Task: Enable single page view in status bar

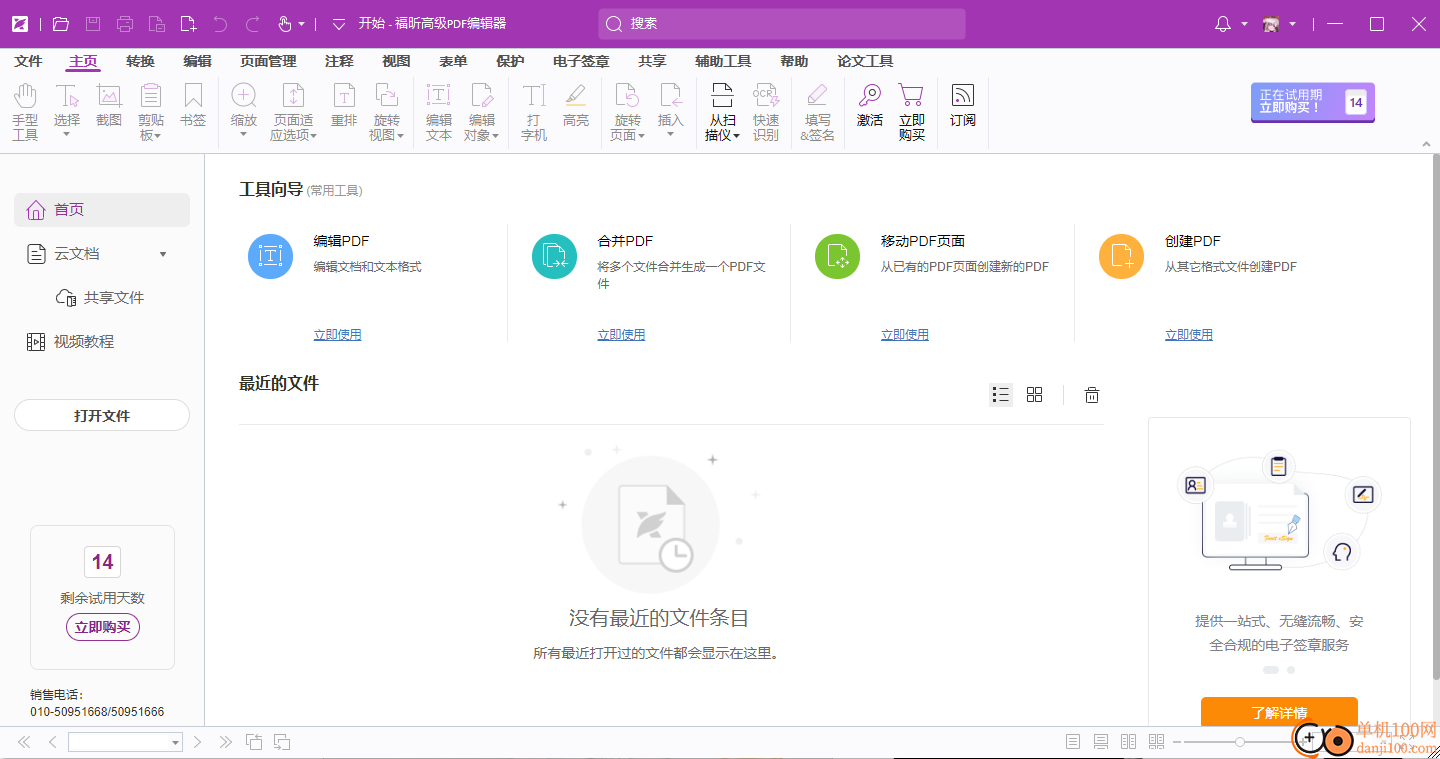Action: [1073, 742]
